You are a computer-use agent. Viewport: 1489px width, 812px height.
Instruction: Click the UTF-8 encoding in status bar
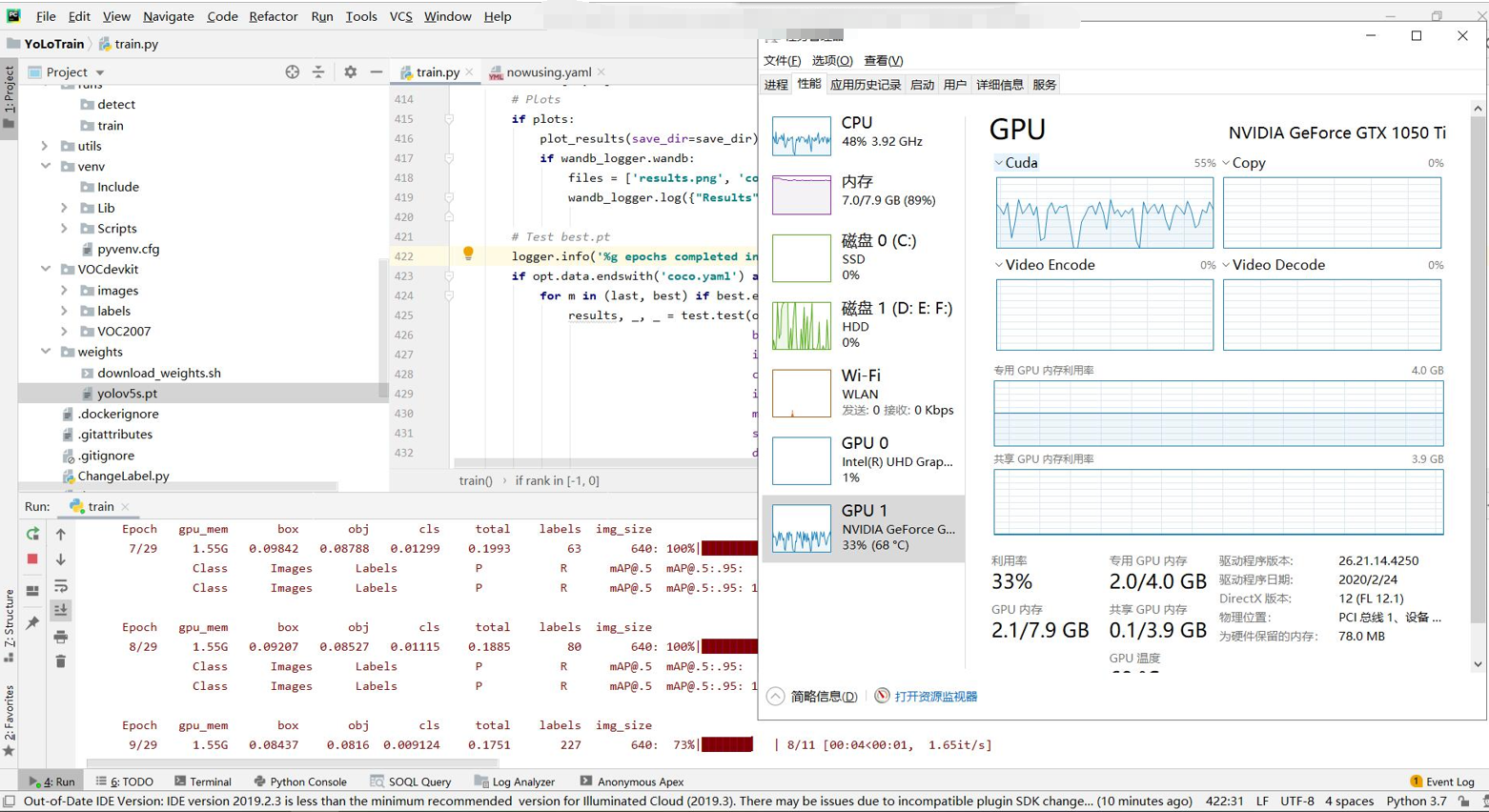(1296, 802)
